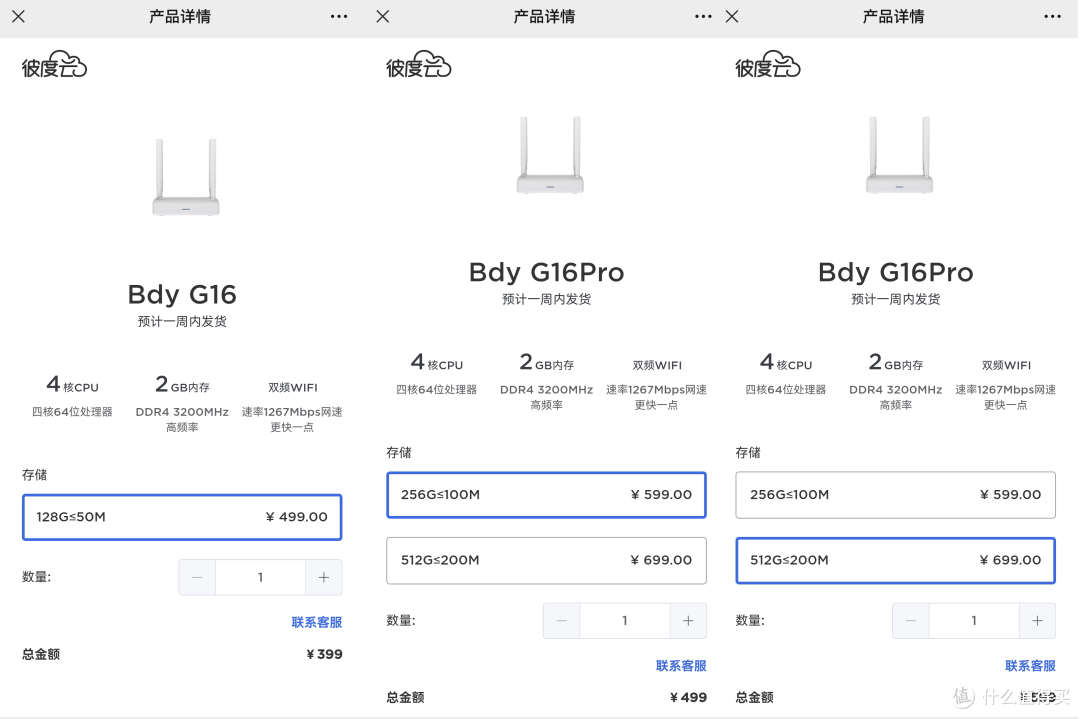Click 2GB内存 spec on middle G16Pro page

546,363
